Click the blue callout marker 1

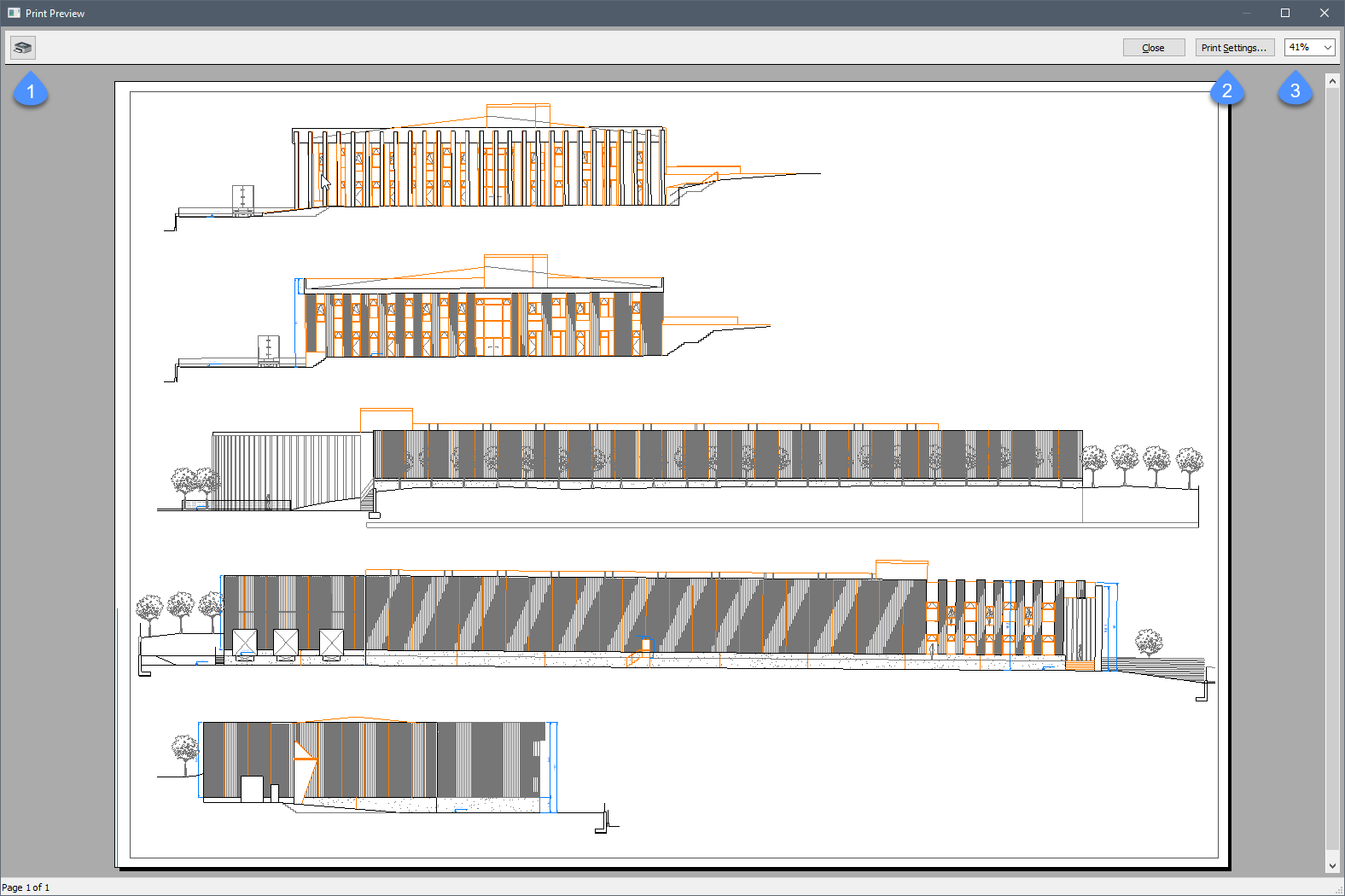click(31, 90)
